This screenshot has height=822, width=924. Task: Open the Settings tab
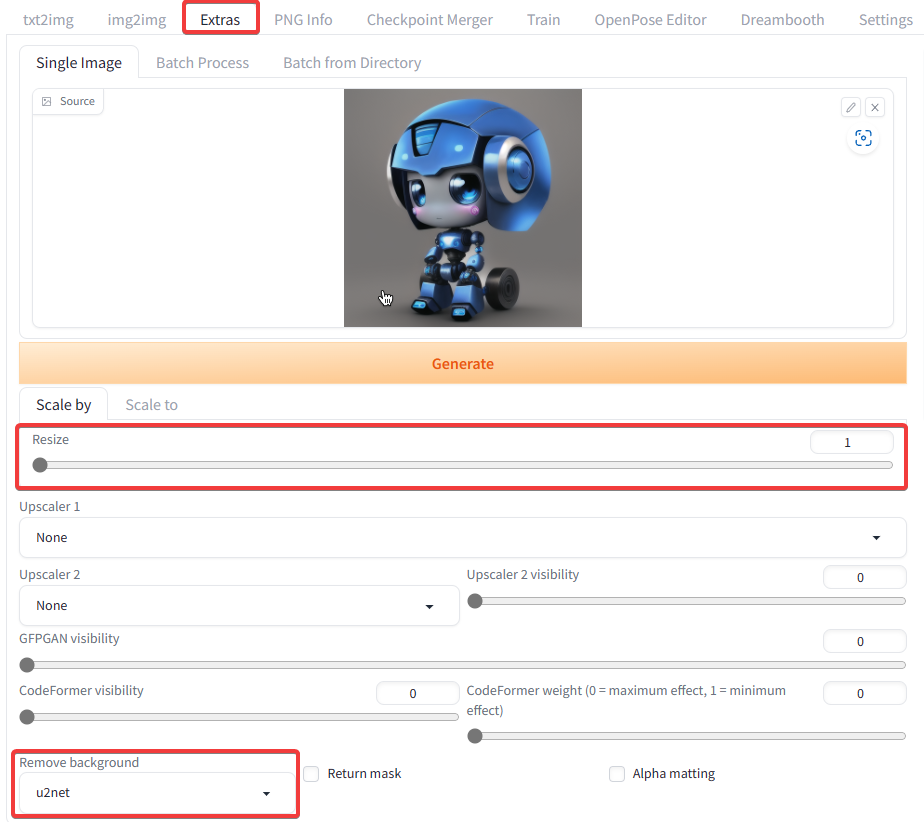(885, 19)
